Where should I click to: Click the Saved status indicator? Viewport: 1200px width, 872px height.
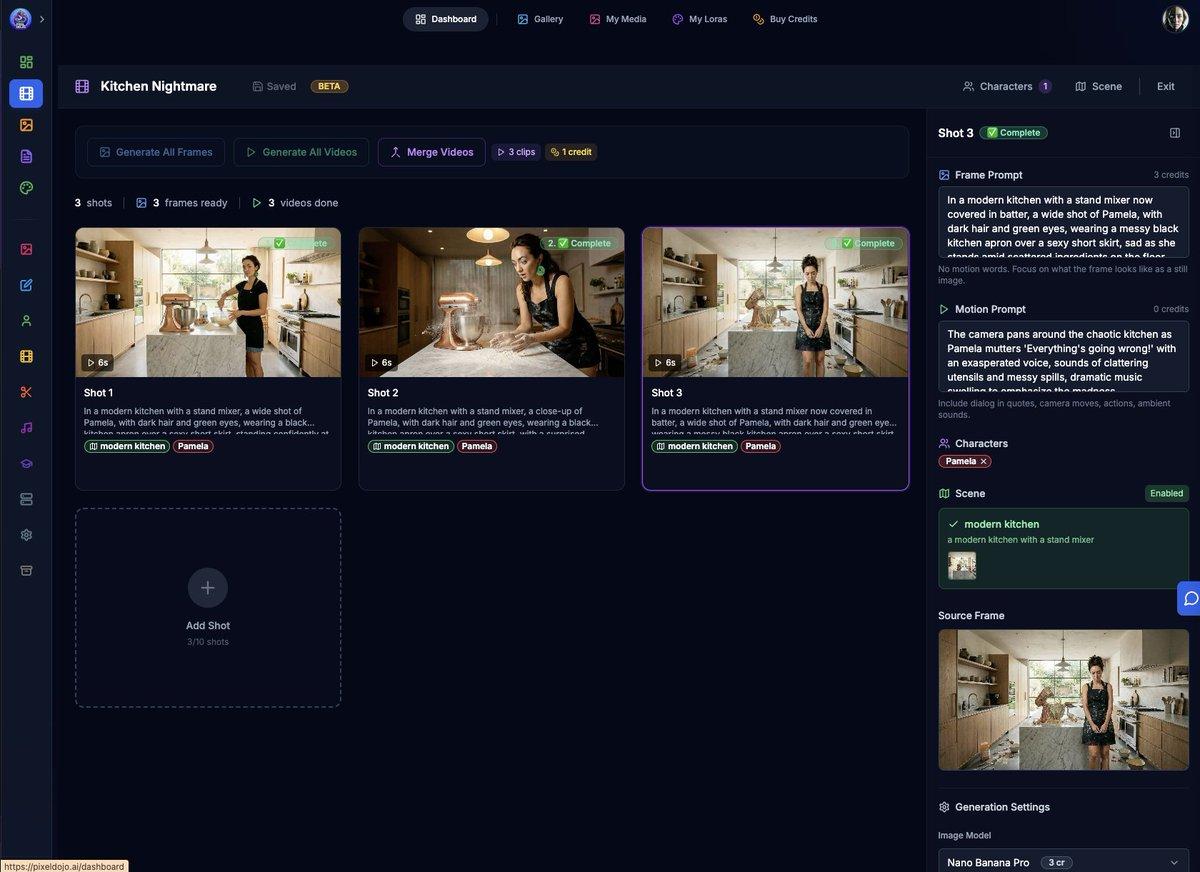(274, 86)
